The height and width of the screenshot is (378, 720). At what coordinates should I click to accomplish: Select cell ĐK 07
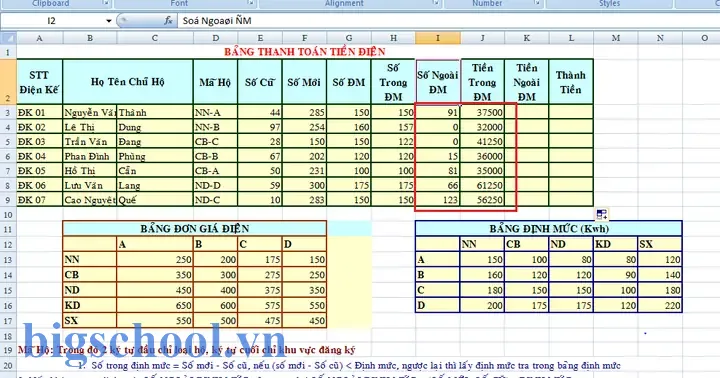[39, 200]
